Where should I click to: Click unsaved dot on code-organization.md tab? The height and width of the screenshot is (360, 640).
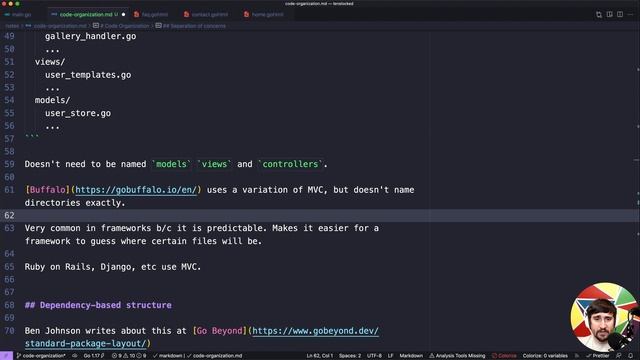(123, 14)
